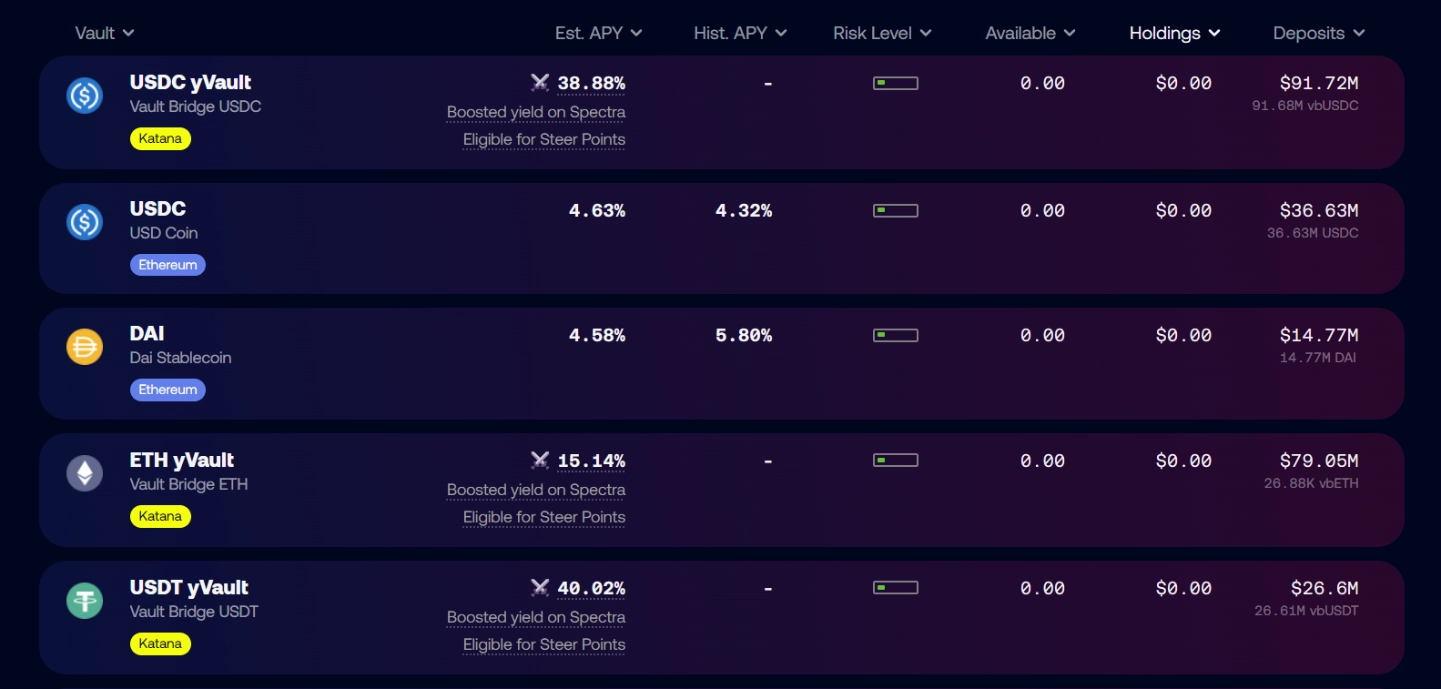Open the Deposits sort dropdown
1441x689 pixels.
coord(1318,32)
